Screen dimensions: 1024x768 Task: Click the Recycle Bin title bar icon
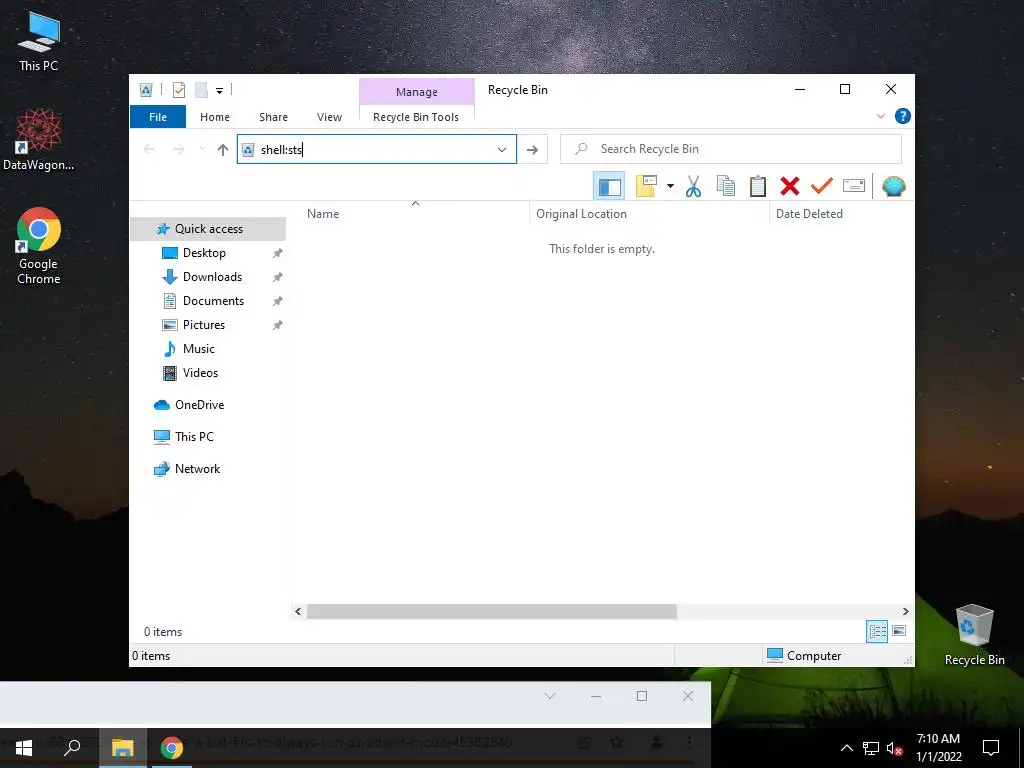(146, 90)
